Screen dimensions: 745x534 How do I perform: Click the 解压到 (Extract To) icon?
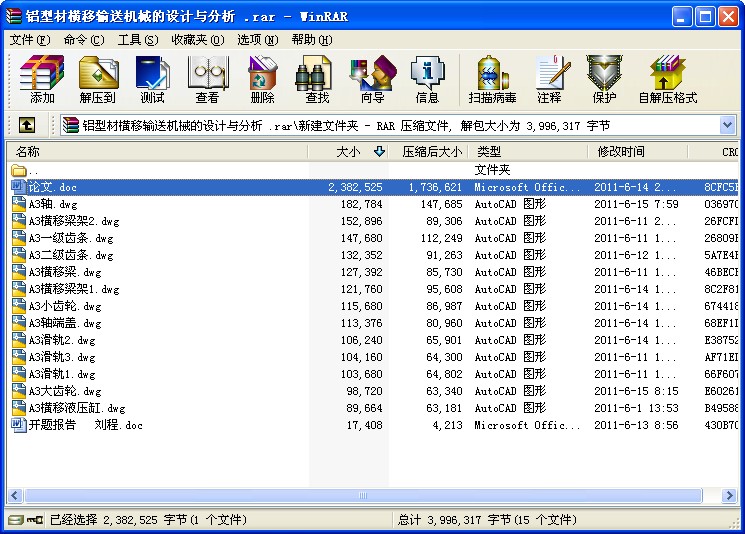[x=98, y=79]
